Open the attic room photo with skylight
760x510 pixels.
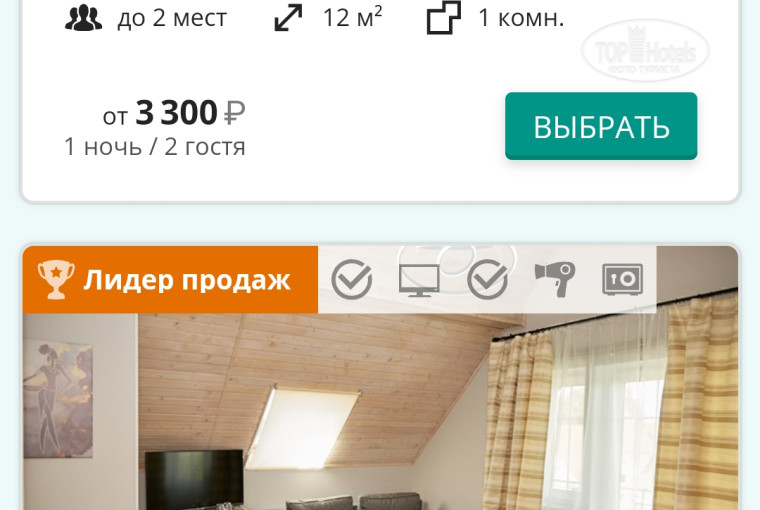tap(380, 411)
